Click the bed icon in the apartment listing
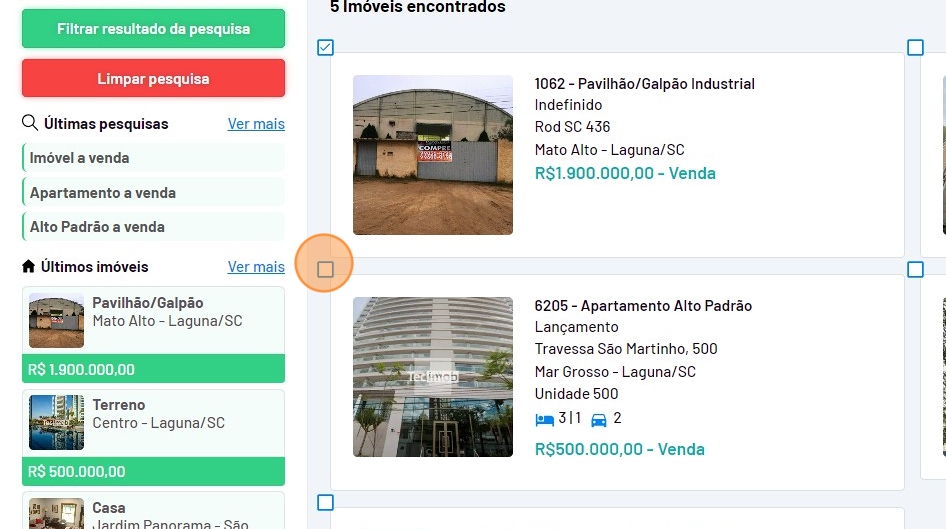 [544, 419]
